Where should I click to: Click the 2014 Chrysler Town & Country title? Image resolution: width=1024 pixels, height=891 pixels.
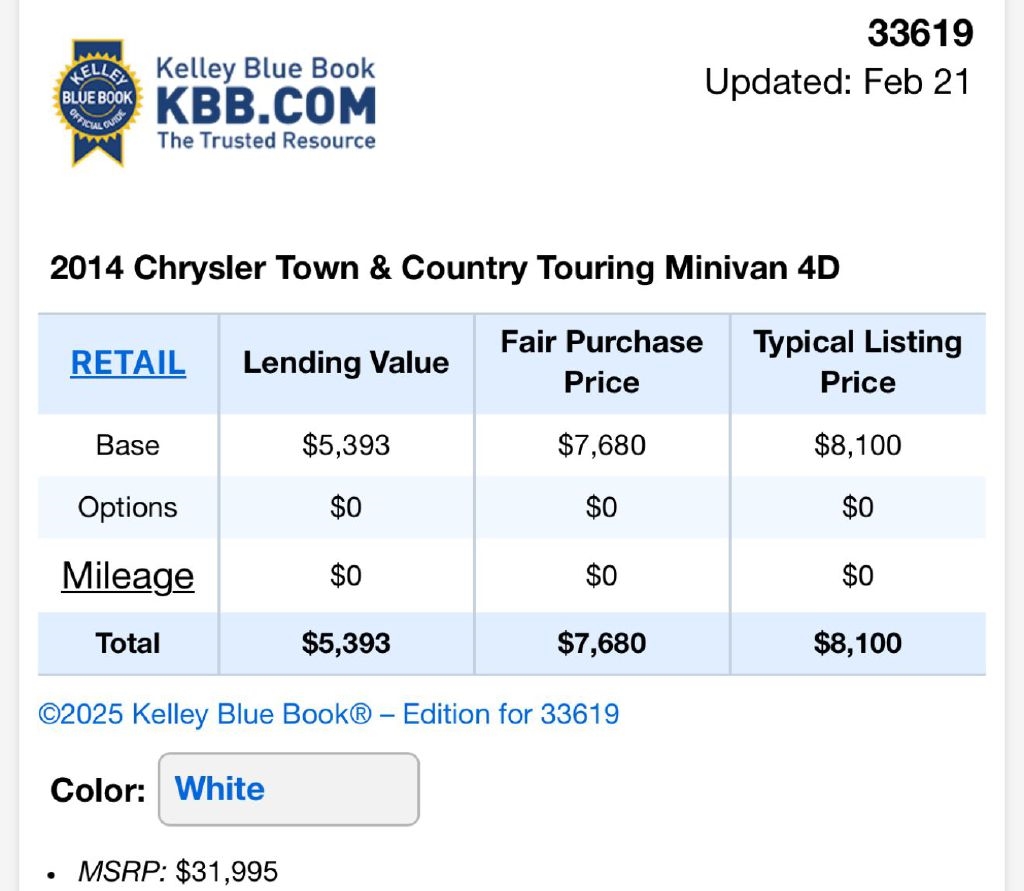point(445,268)
